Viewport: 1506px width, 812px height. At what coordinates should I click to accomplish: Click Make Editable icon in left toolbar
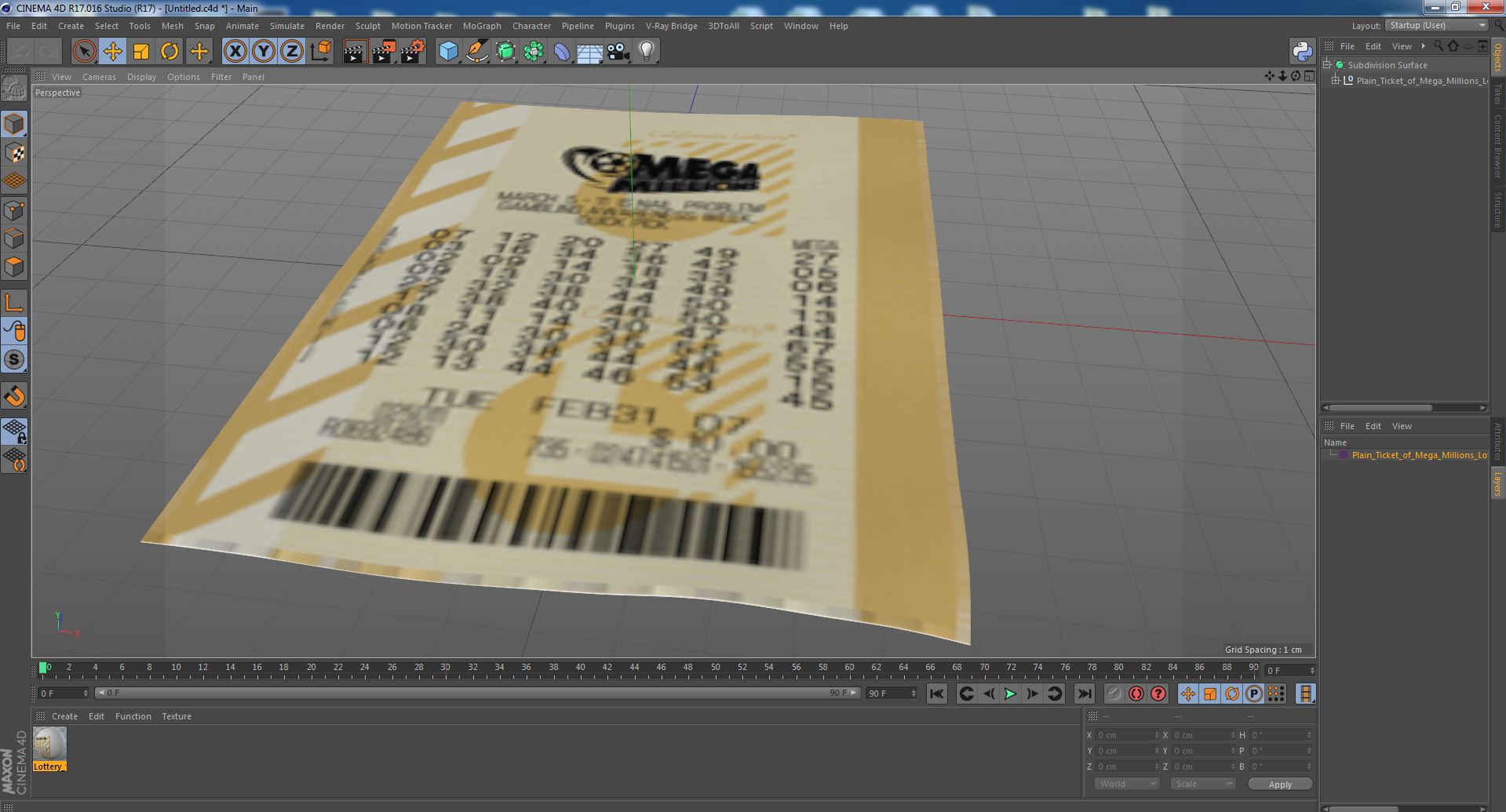pos(14,89)
